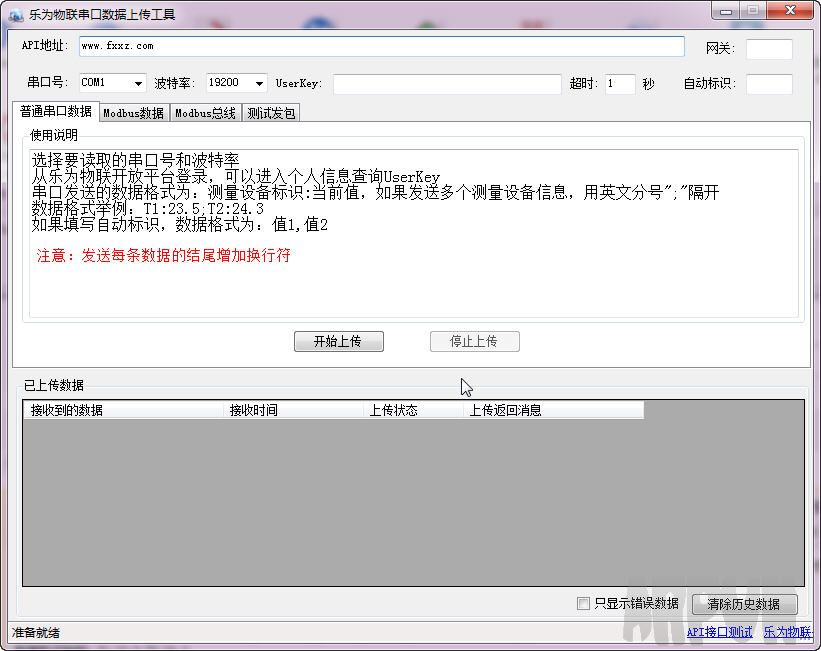Image resolution: width=821 pixels, height=651 pixels.
Task: Open the 测试发包 tab
Action: [x=270, y=113]
